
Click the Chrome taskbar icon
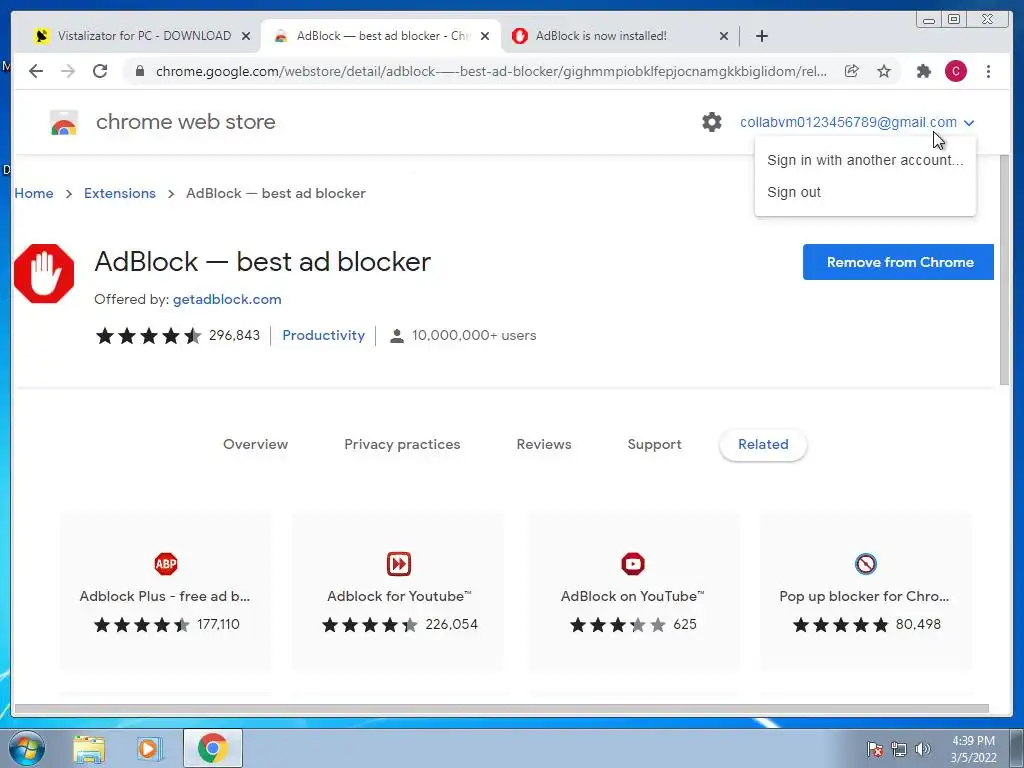212,748
